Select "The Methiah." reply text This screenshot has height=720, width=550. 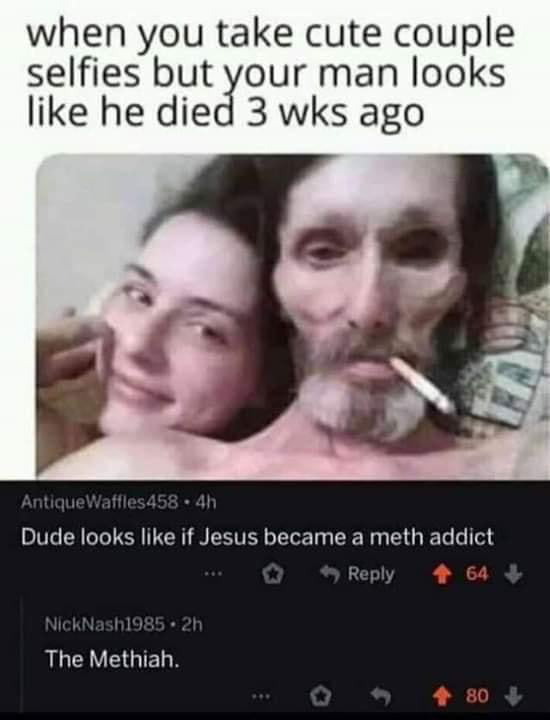111,660
